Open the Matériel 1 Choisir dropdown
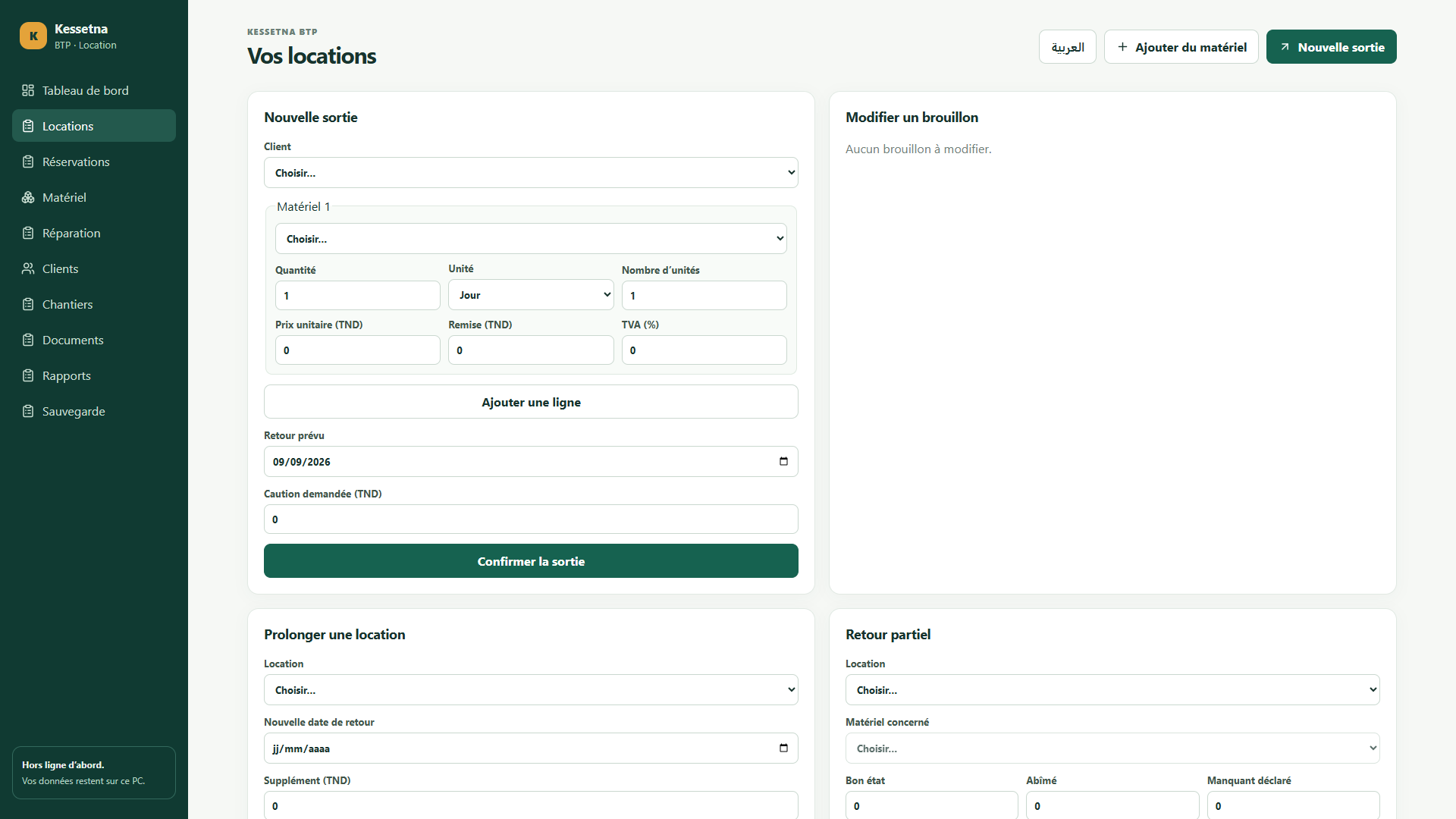The width and height of the screenshot is (1456, 819). (x=531, y=239)
